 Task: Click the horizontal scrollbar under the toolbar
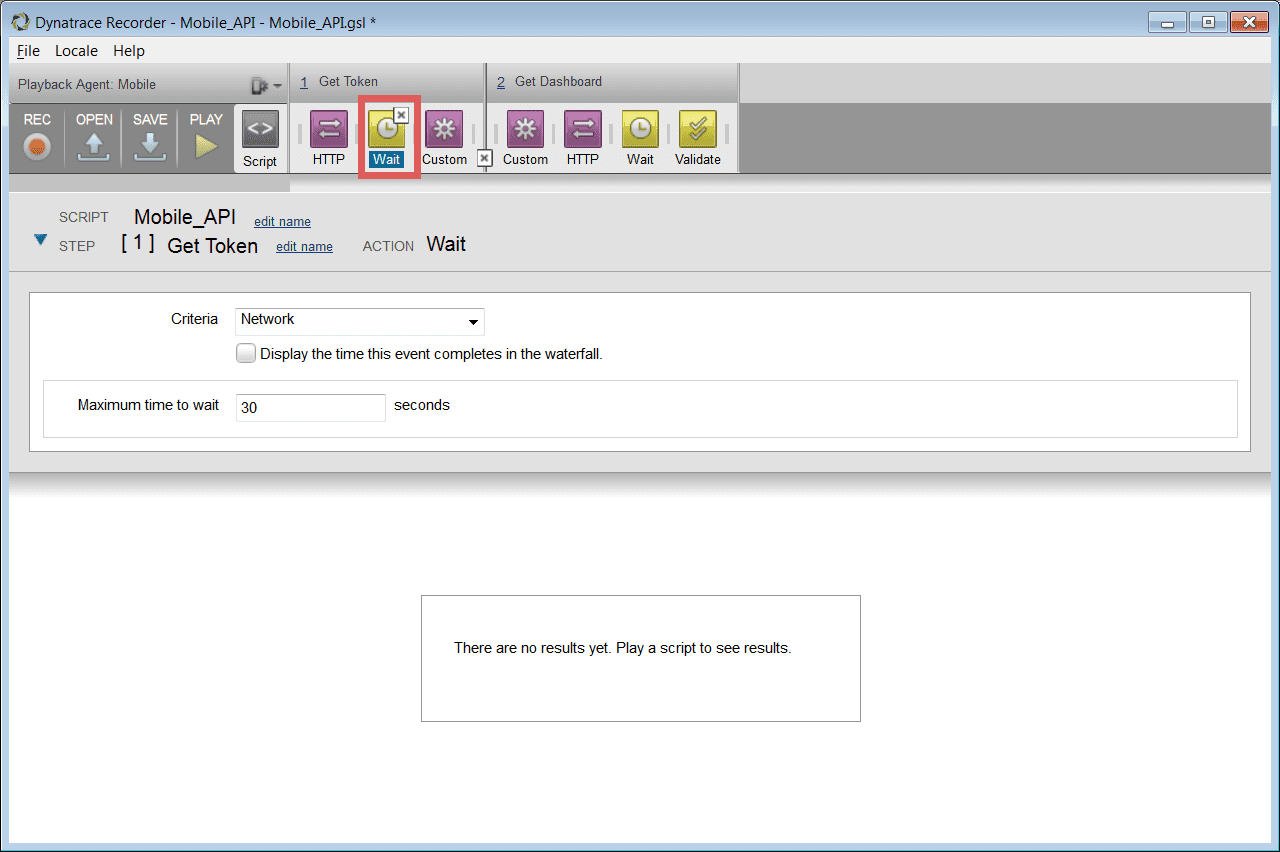pyautogui.click(x=149, y=184)
